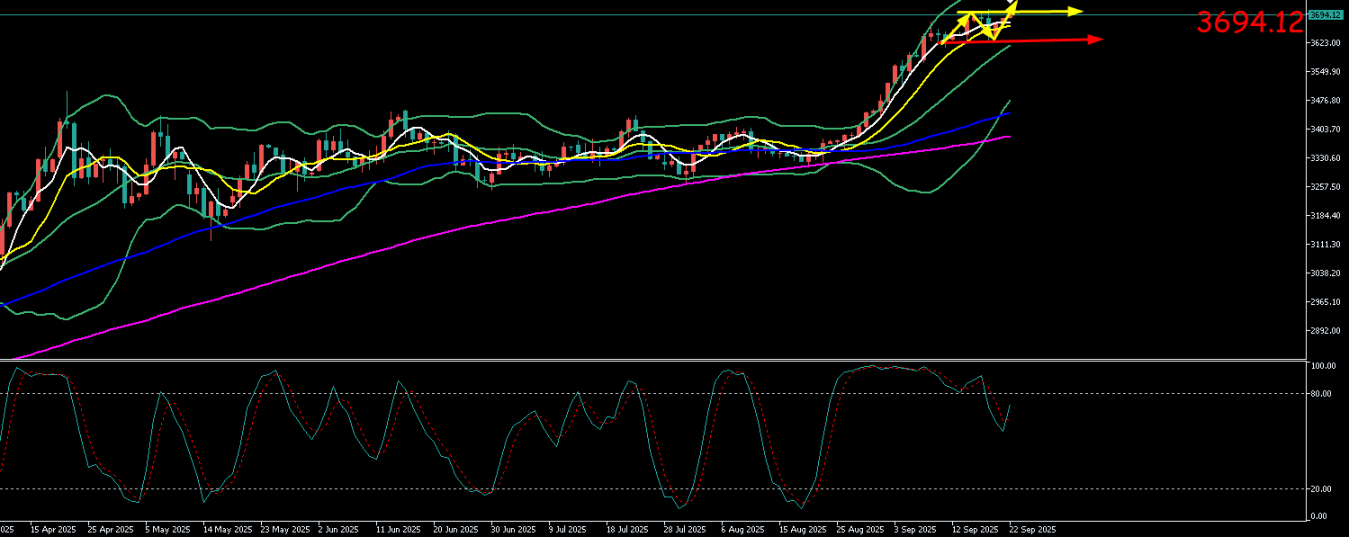Click the red horizontal arrow's arrowhead
1349x537 pixels.
click(1095, 39)
